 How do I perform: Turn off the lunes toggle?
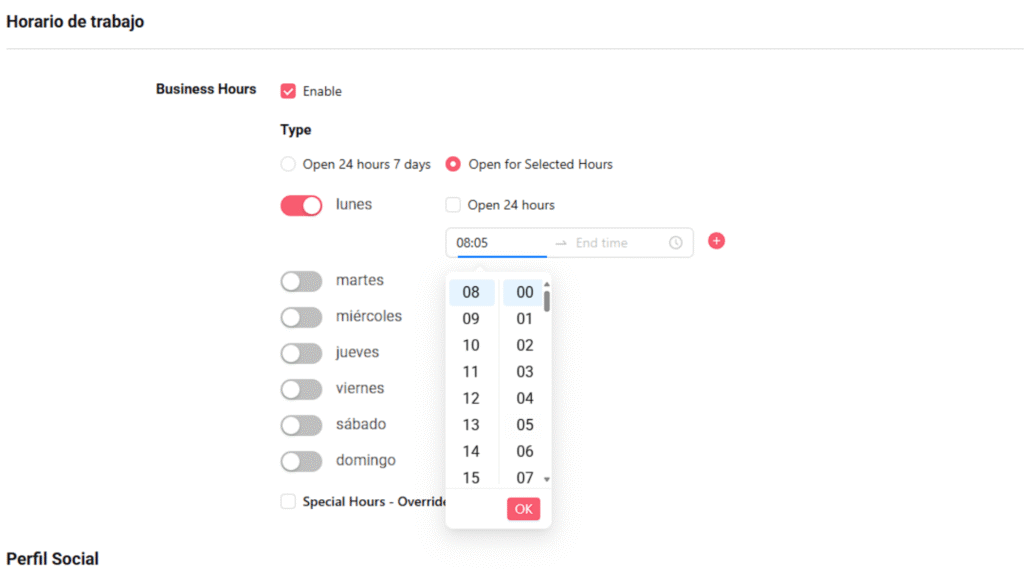tap(301, 205)
